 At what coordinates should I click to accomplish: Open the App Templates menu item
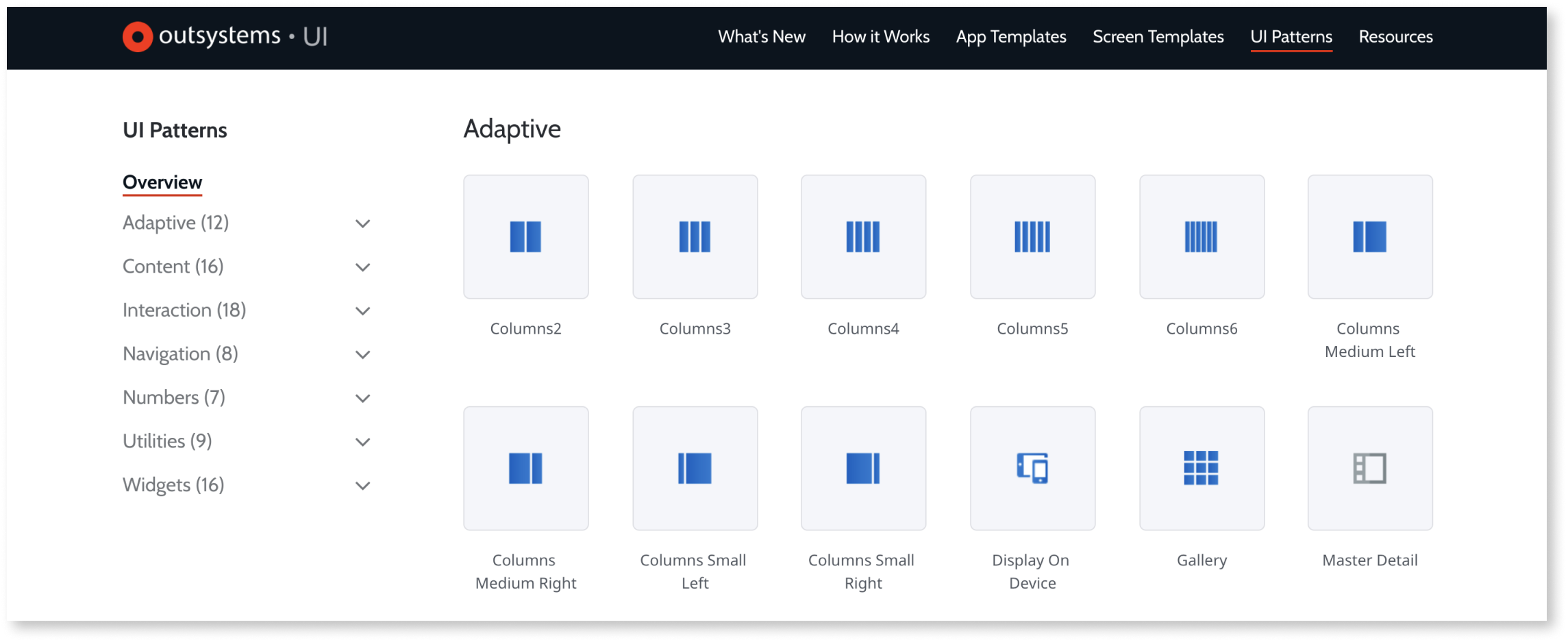1010,36
